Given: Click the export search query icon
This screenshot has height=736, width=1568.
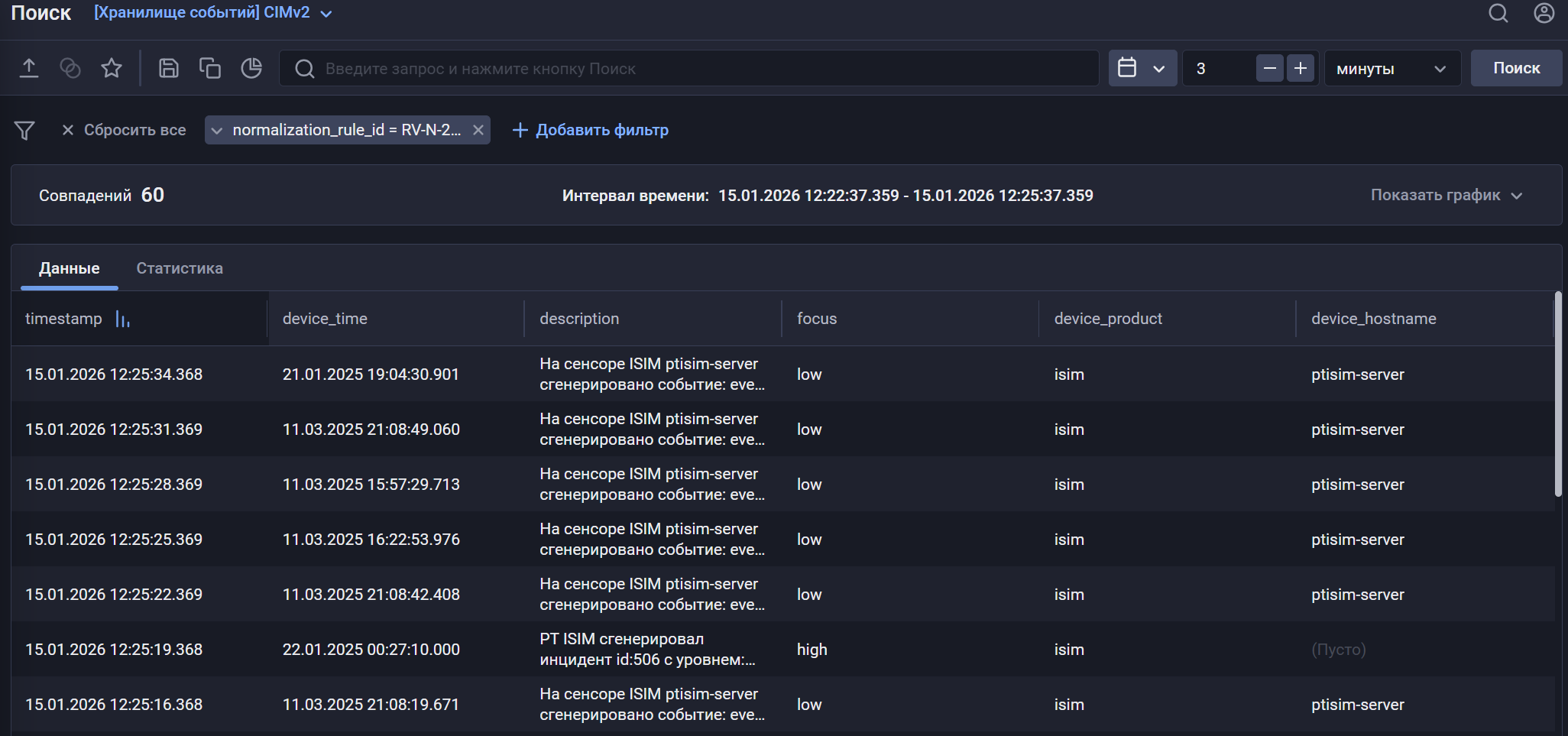Looking at the screenshot, I should 30,67.
